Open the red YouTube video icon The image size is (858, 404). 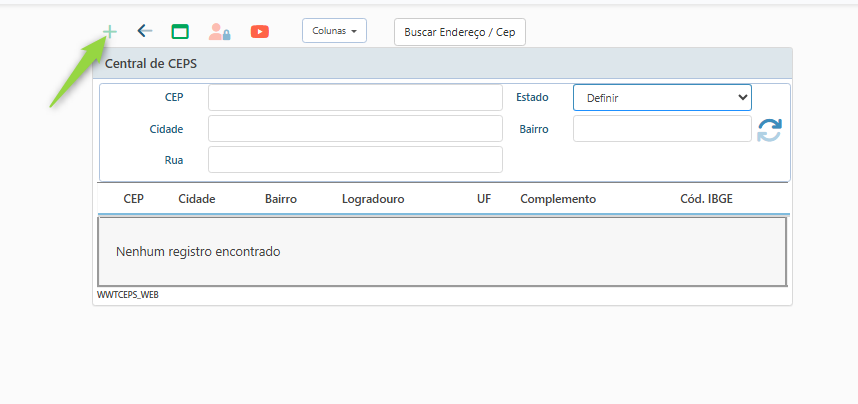260,31
